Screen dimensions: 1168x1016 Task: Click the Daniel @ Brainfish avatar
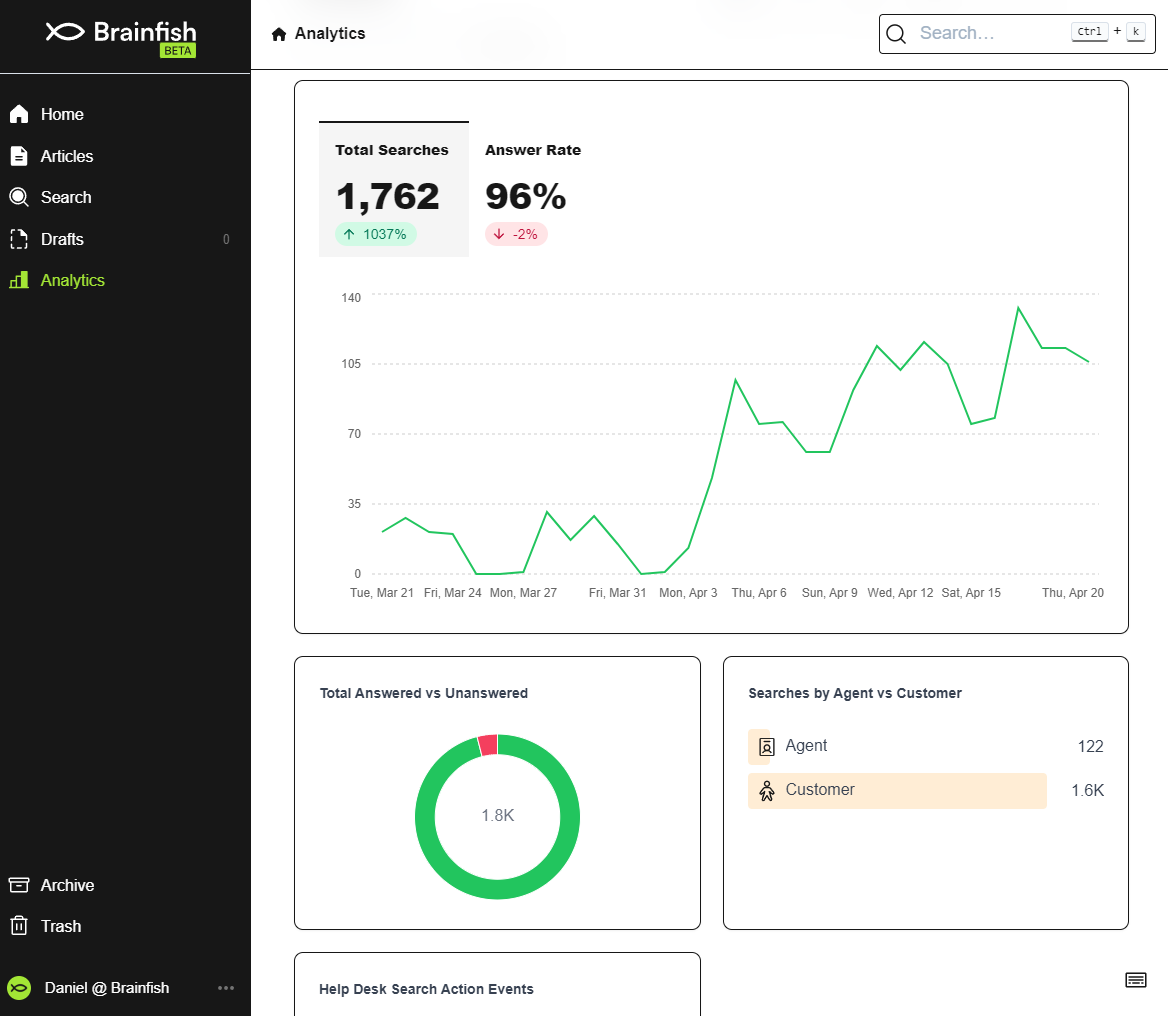(x=19, y=988)
